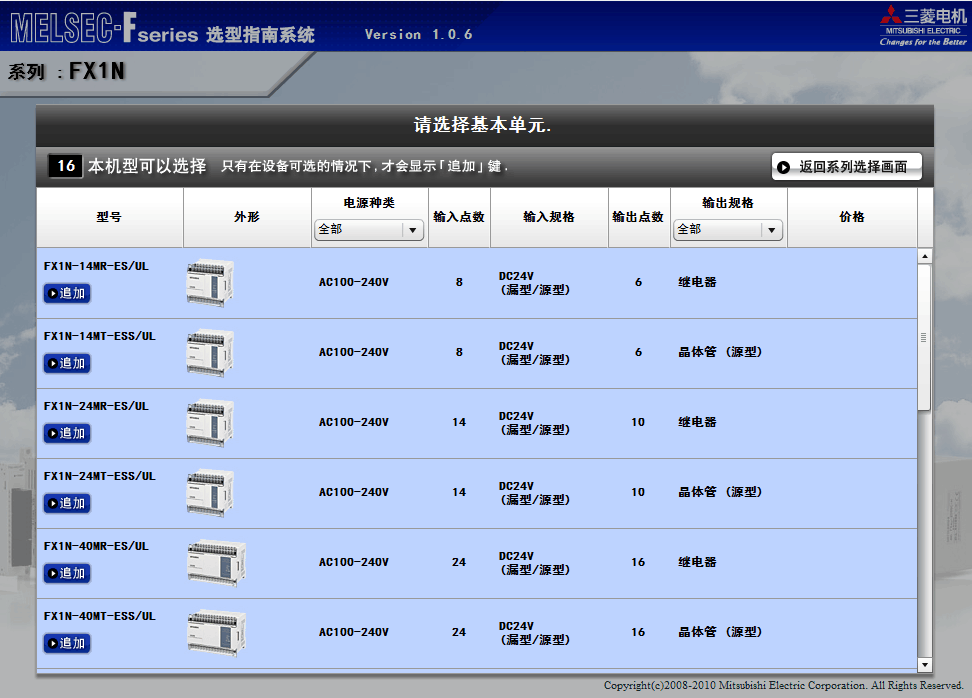
Task: Click the 输出点数 column header
Action: (638, 217)
